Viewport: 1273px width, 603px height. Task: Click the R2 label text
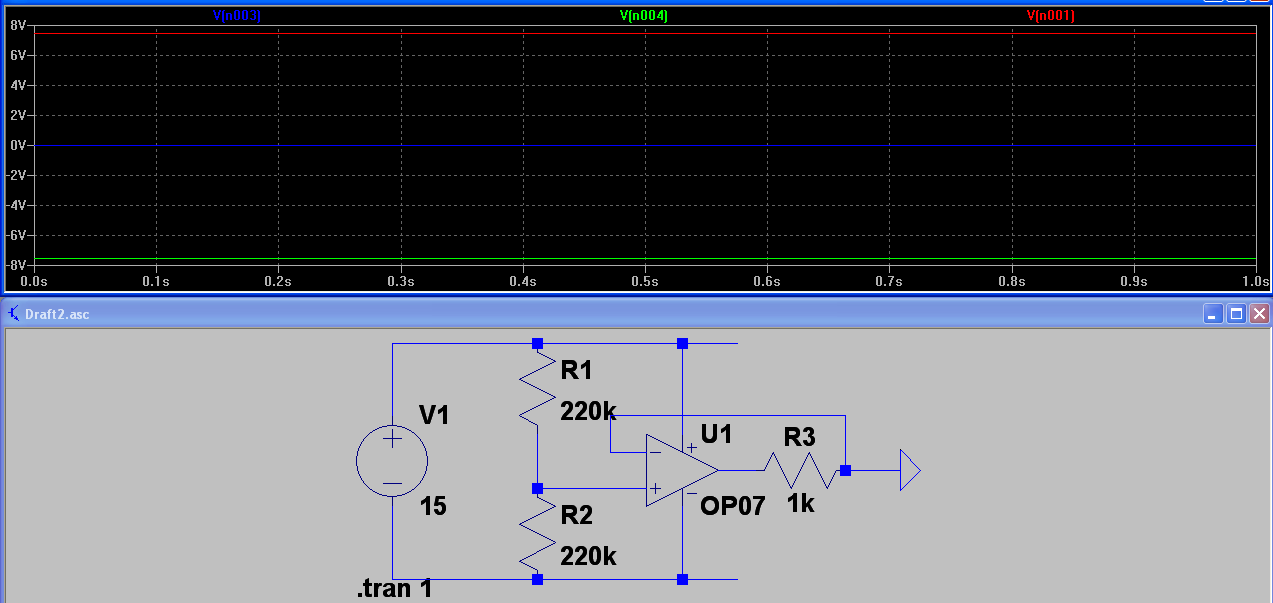(577, 516)
